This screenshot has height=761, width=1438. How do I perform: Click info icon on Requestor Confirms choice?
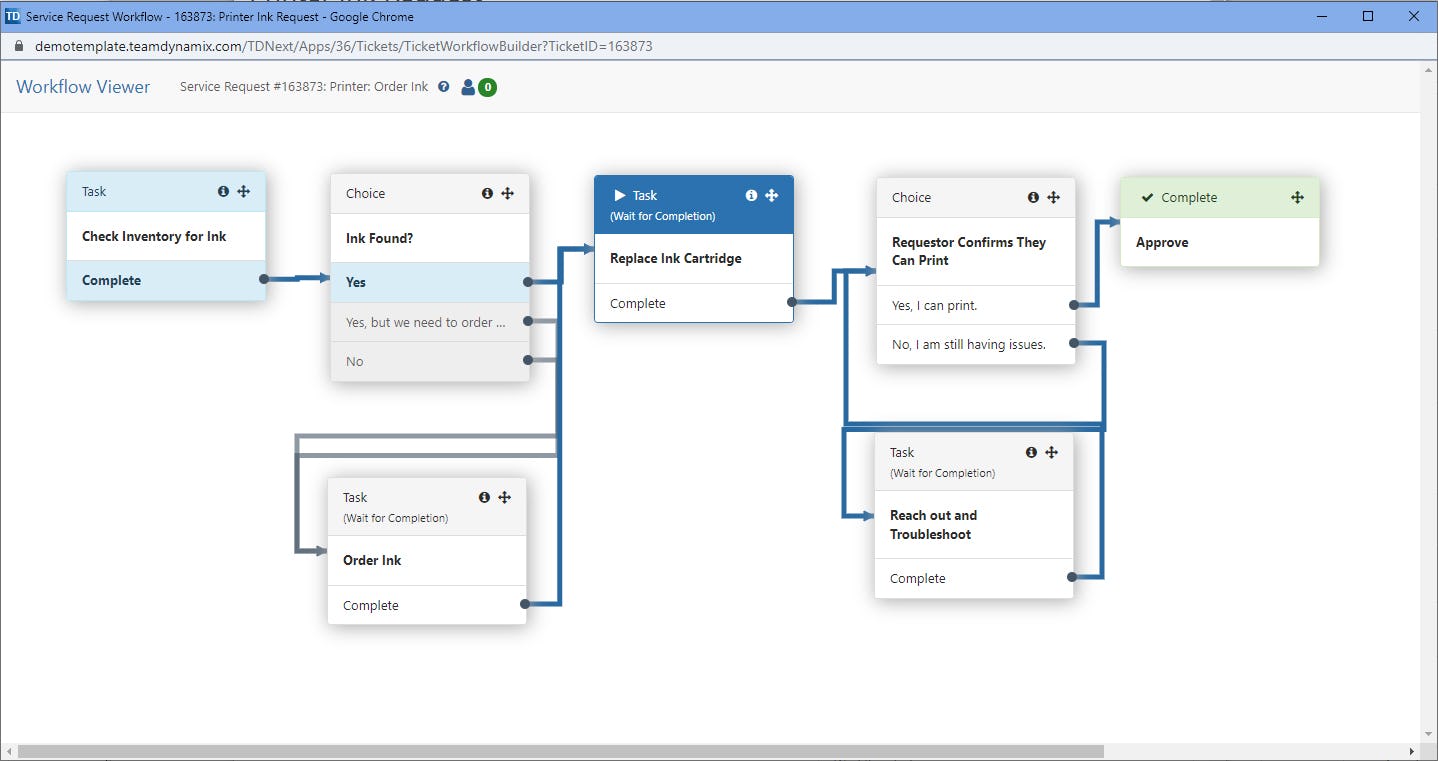[1033, 197]
